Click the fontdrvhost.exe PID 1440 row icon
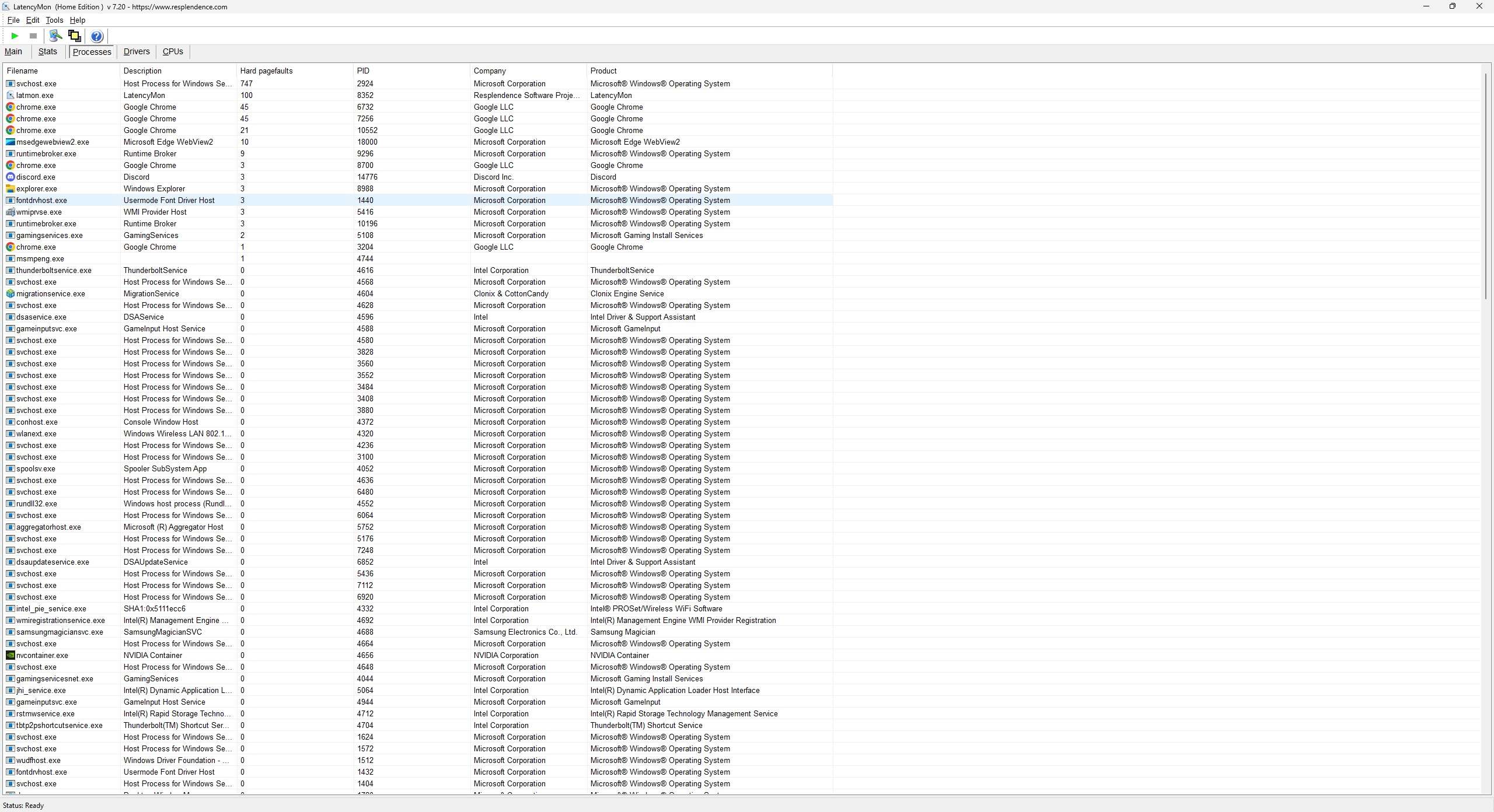Image resolution: width=1494 pixels, height=812 pixels. (11, 200)
